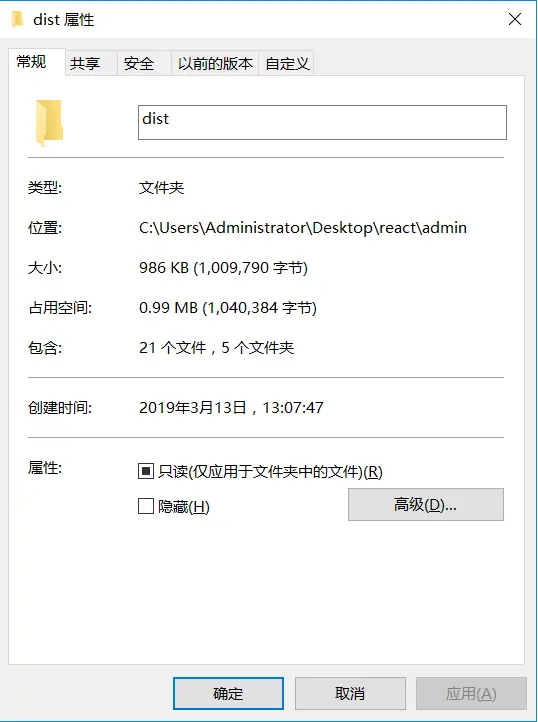Click the 取消 cancel button
Image resolution: width=538 pixels, height=722 pixels.
pyautogui.click(x=350, y=693)
